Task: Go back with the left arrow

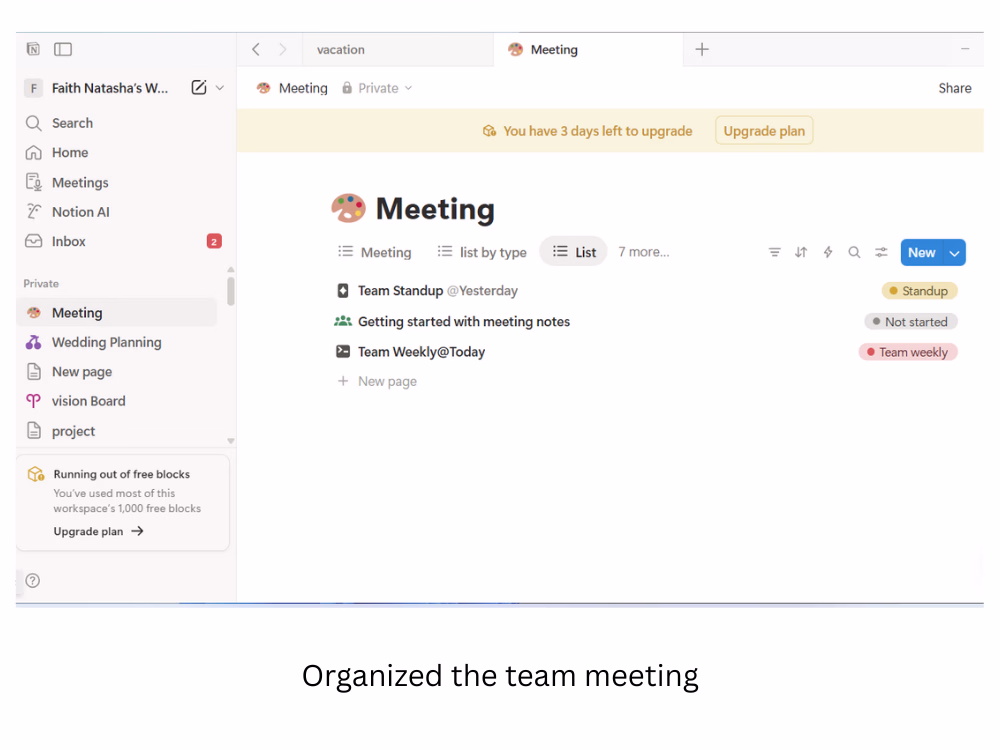Action: 256,49
